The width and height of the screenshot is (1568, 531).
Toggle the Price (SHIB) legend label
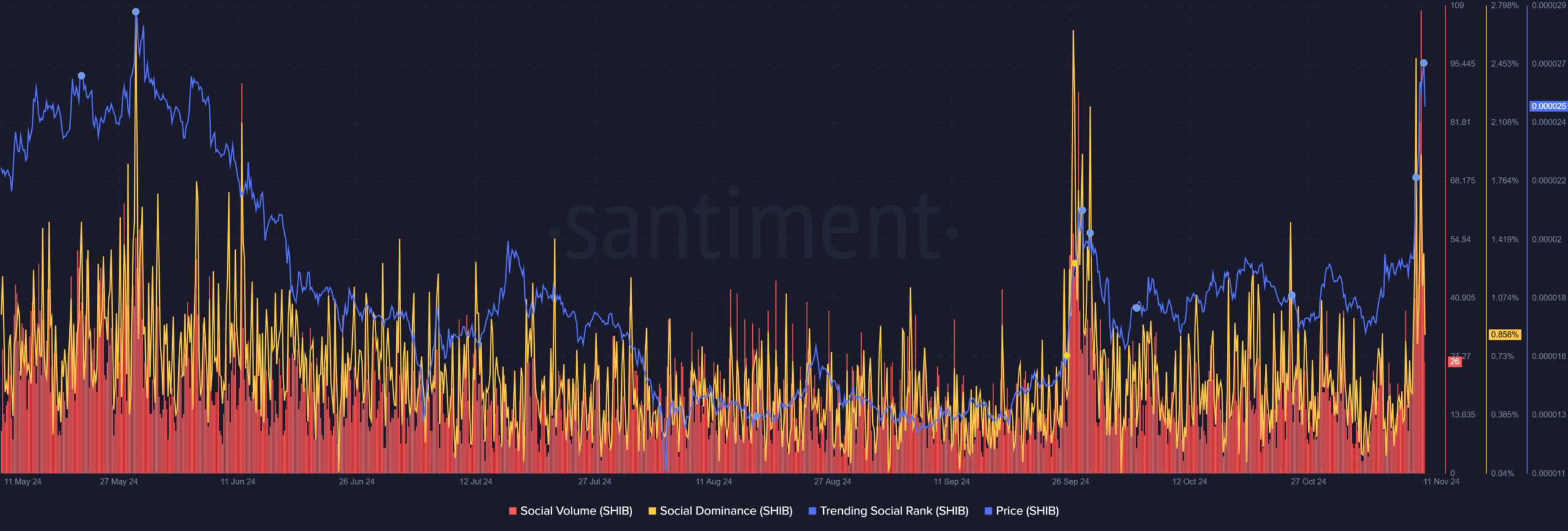pyautogui.click(x=1027, y=511)
